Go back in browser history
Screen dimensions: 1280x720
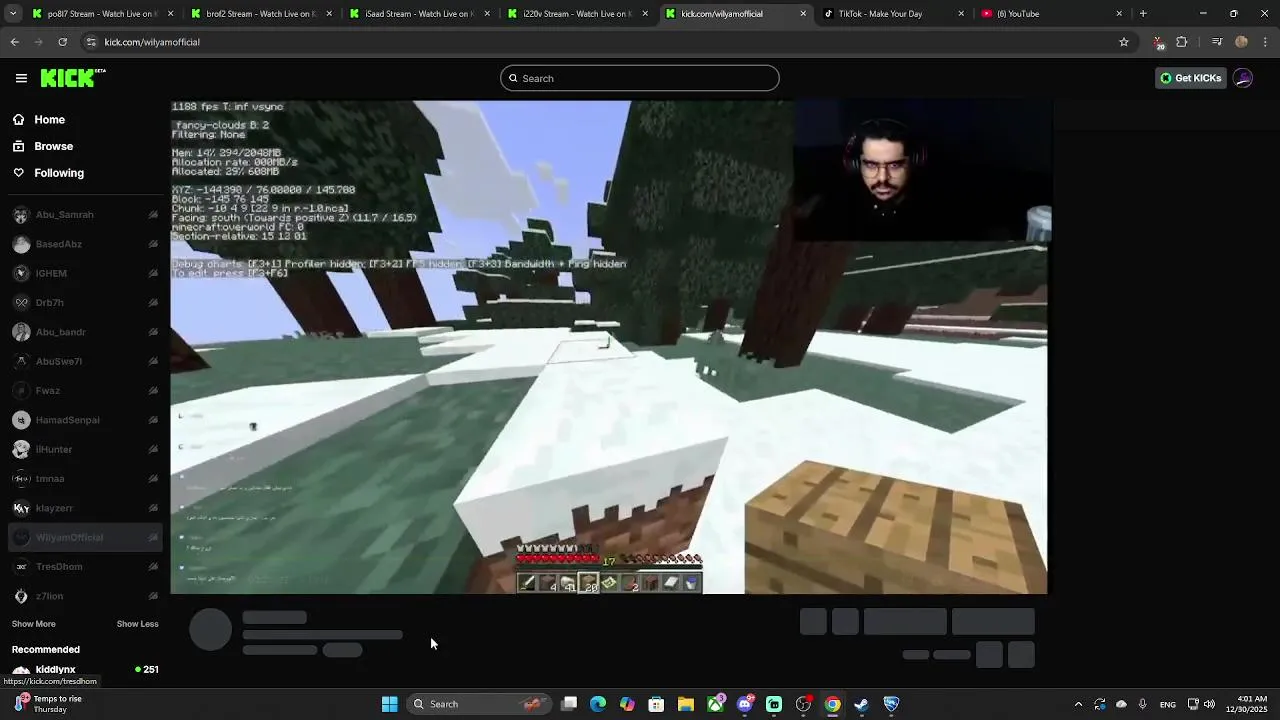14,42
